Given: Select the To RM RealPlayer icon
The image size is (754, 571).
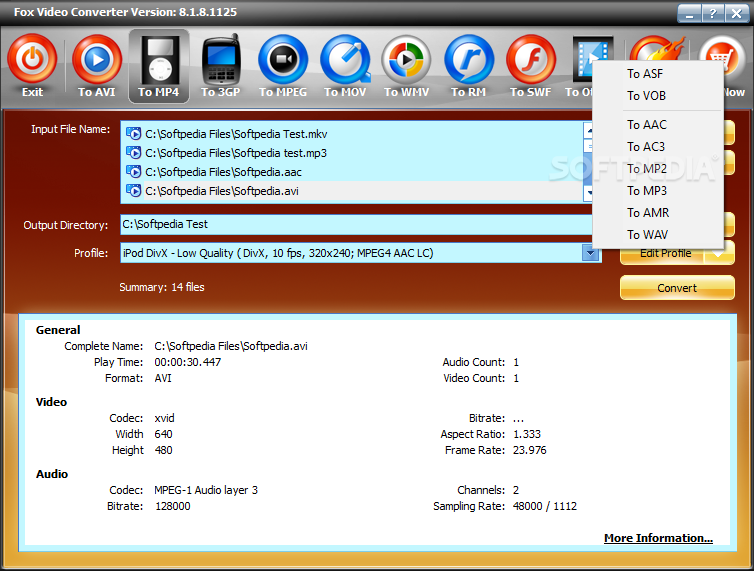Looking at the screenshot, I should click(469, 60).
